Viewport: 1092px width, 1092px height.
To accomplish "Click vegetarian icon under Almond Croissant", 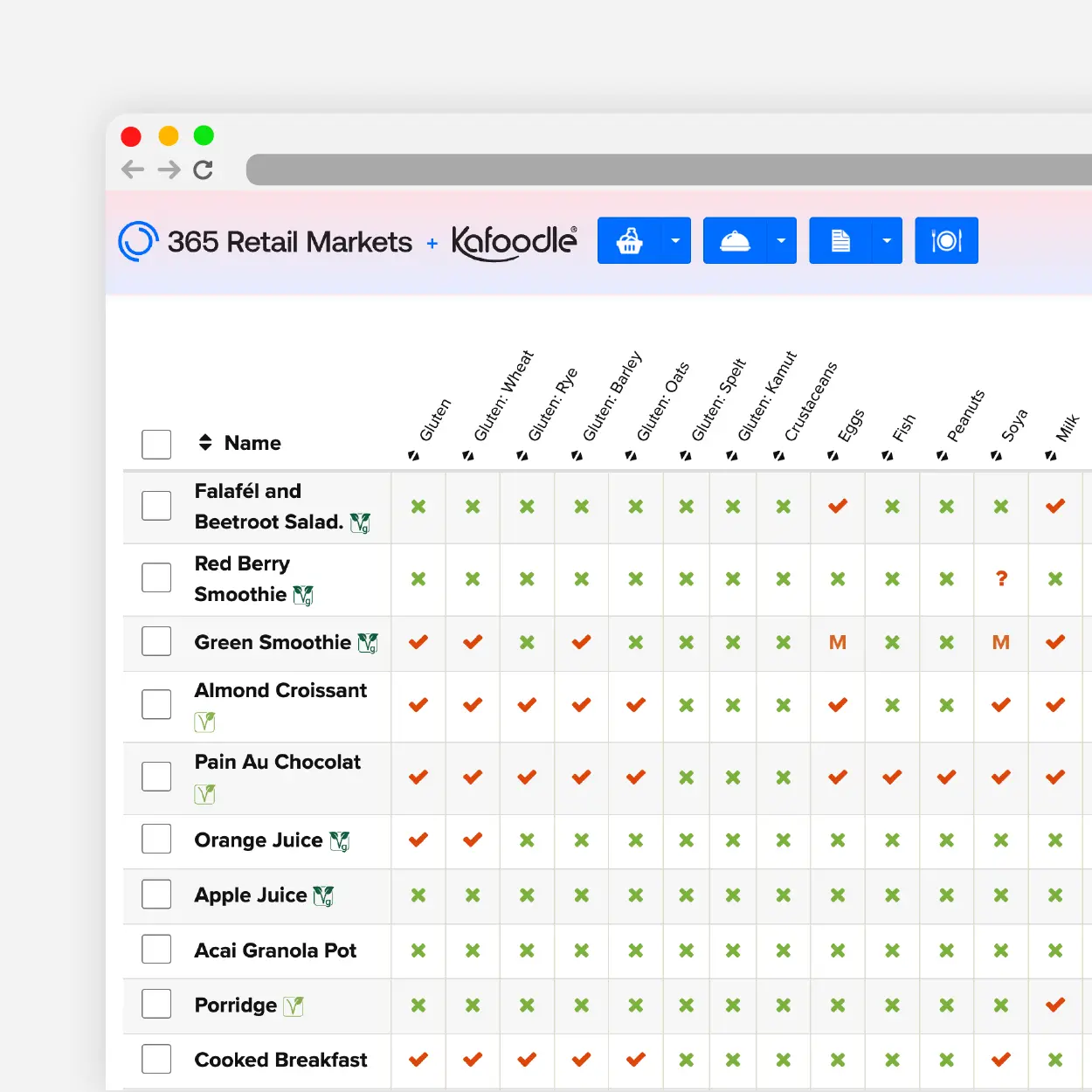I will (x=204, y=722).
